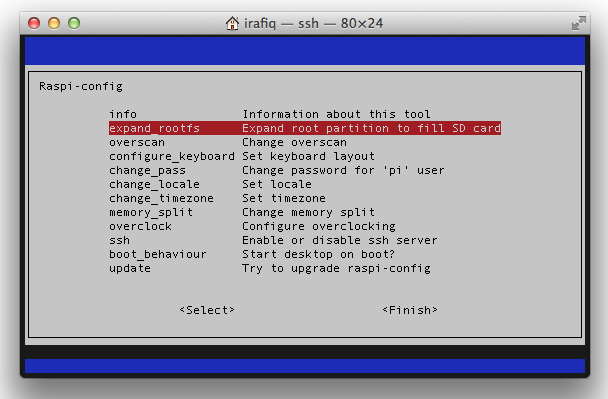Select change_pass to change the password
The width and height of the screenshot is (608, 399).
[x=147, y=170]
